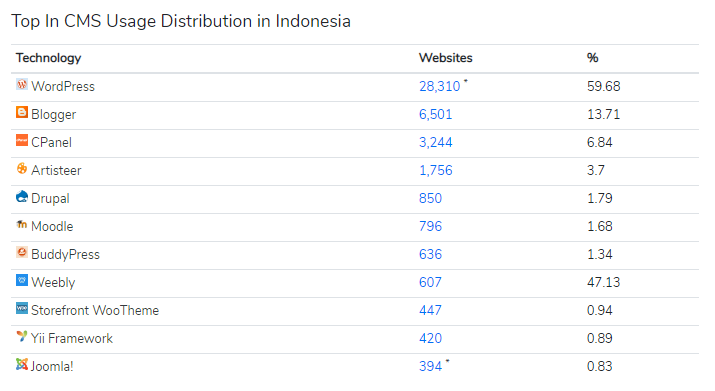Select the Weebly technology name

pos(53,282)
